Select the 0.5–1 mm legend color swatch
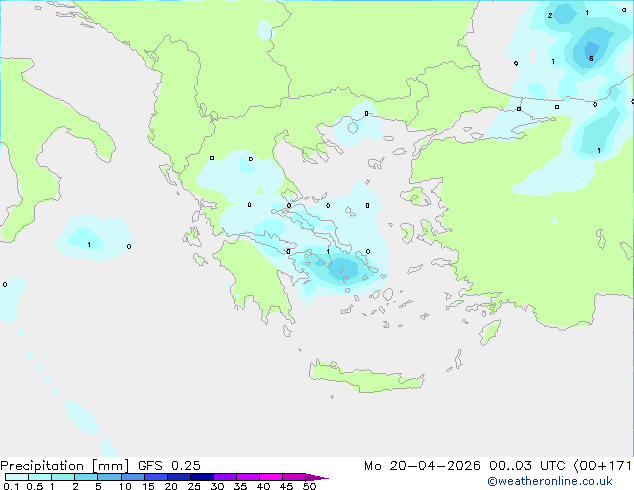Screen dimensions: 634x490 click(40, 477)
